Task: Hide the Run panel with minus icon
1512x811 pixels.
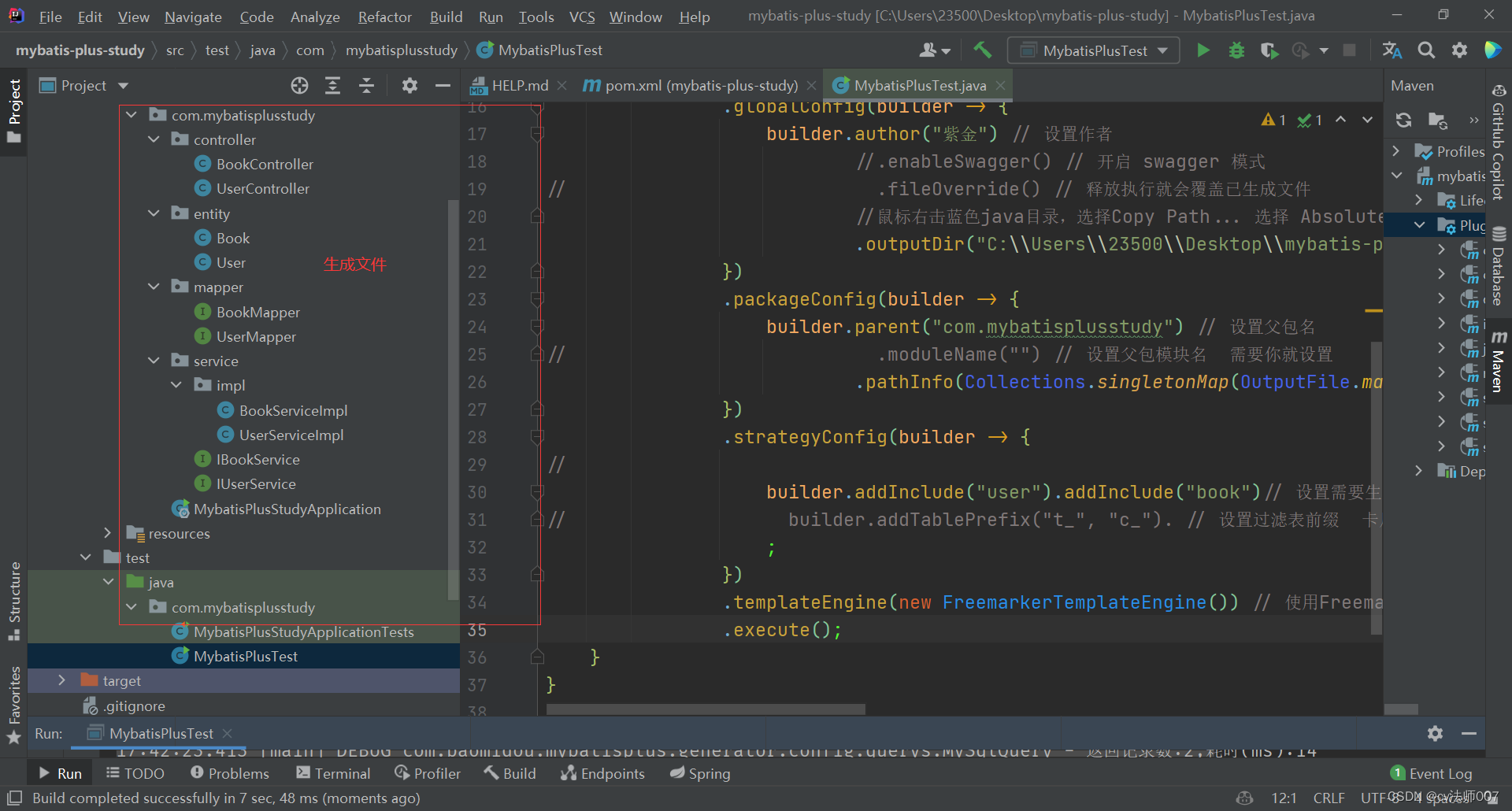Action: [x=1469, y=733]
